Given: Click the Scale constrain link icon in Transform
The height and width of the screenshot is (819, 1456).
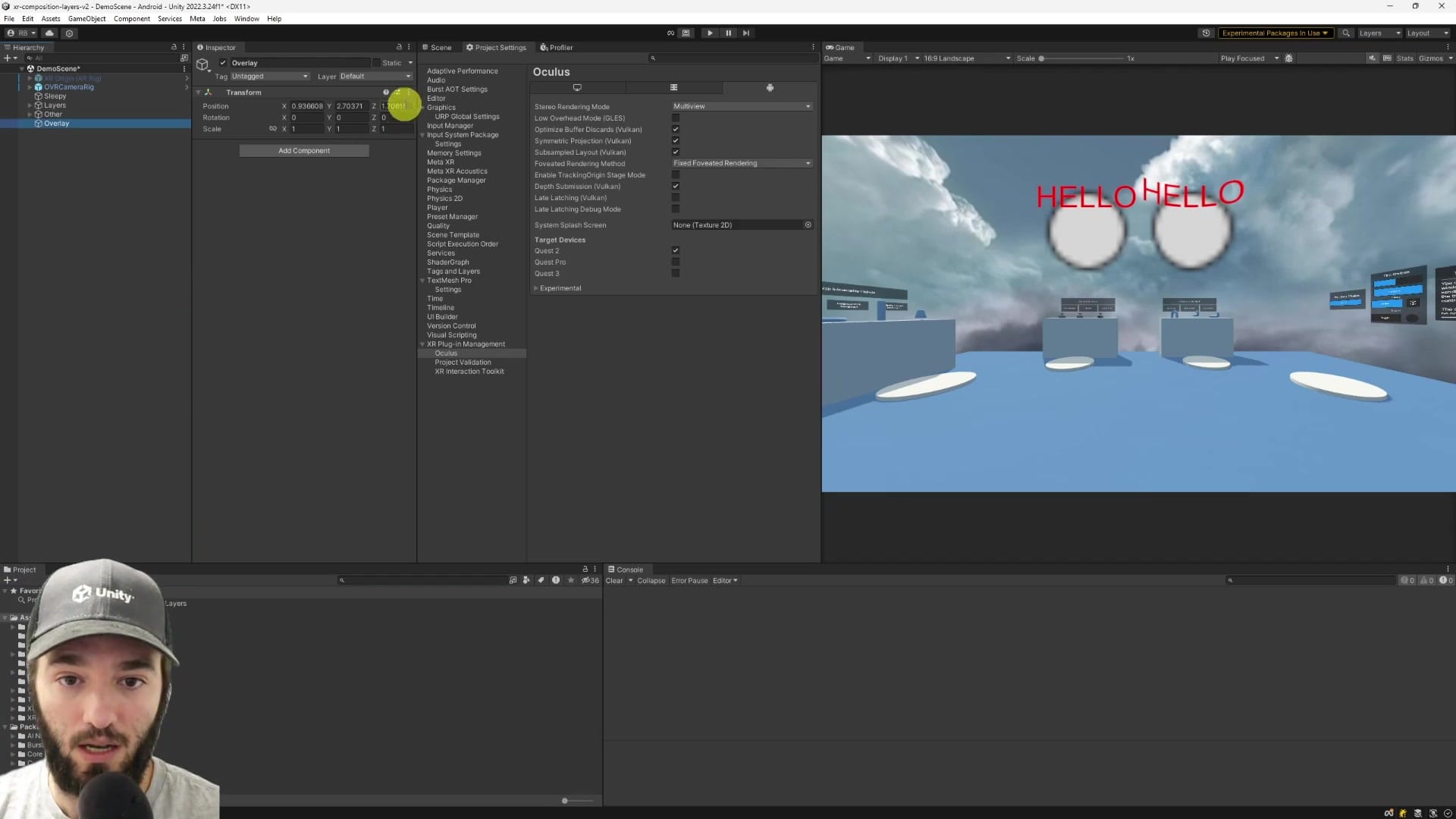Looking at the screenshot, I should 273,129.
